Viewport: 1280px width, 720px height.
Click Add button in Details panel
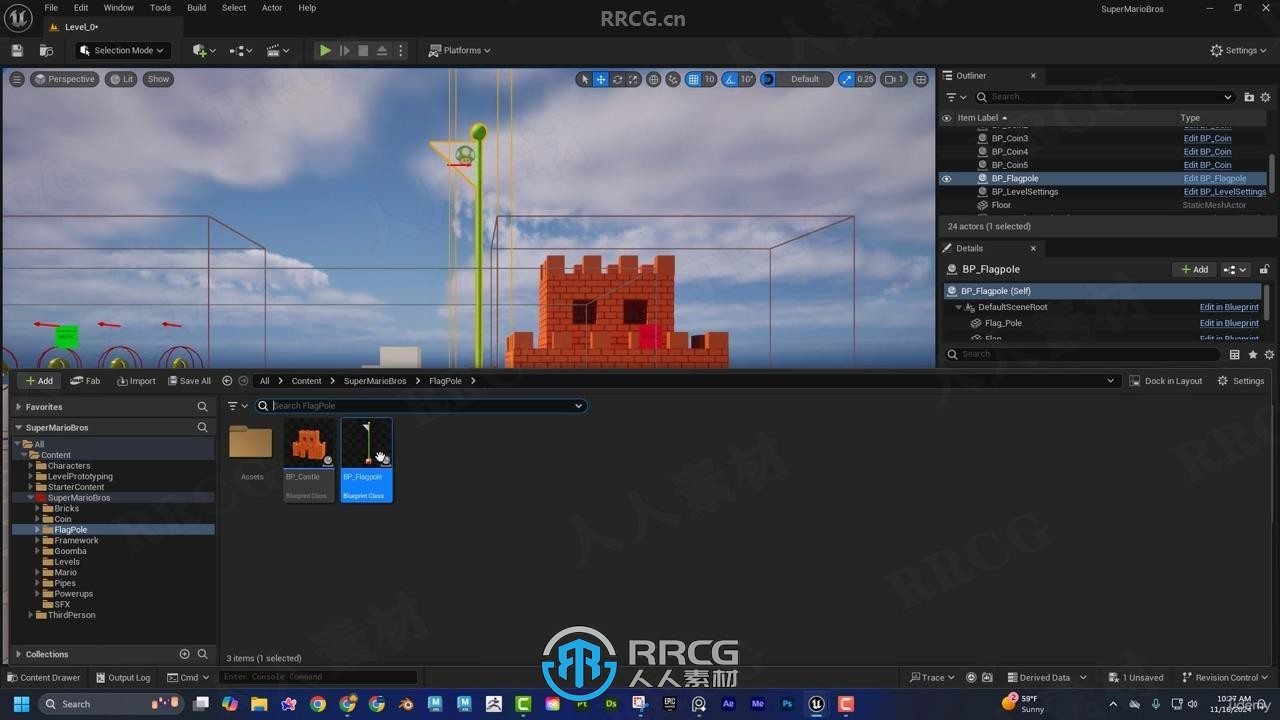pyautogui.click(x=1194, y=269)
